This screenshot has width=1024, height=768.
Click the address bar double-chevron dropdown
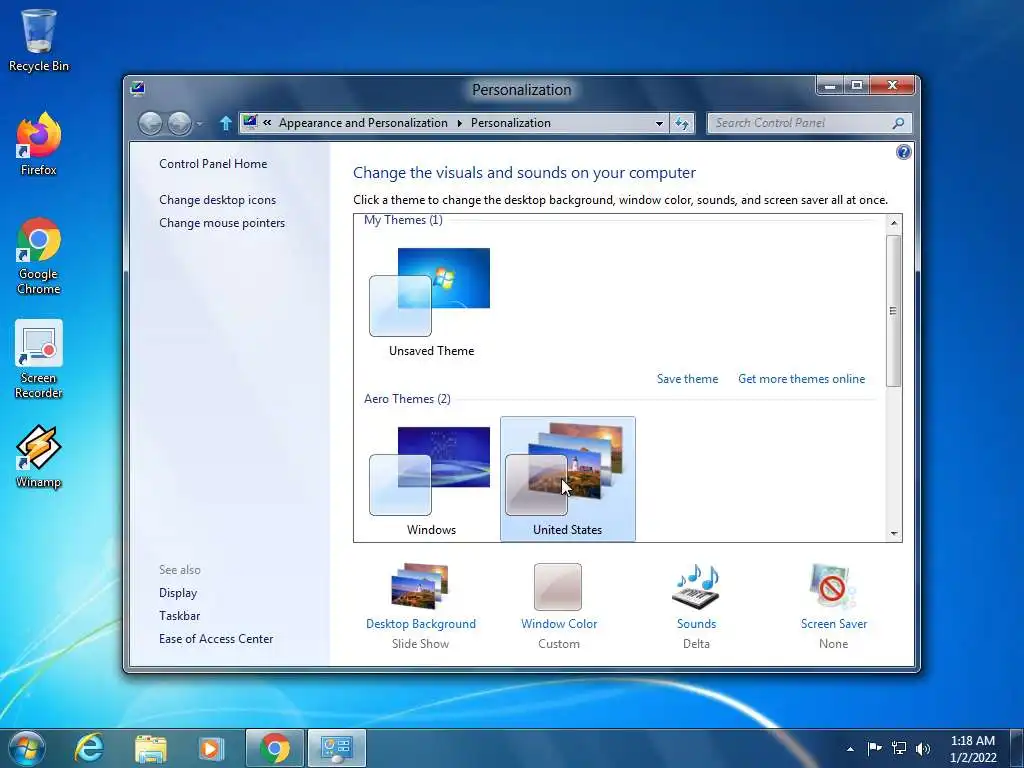tap(267, 123)
